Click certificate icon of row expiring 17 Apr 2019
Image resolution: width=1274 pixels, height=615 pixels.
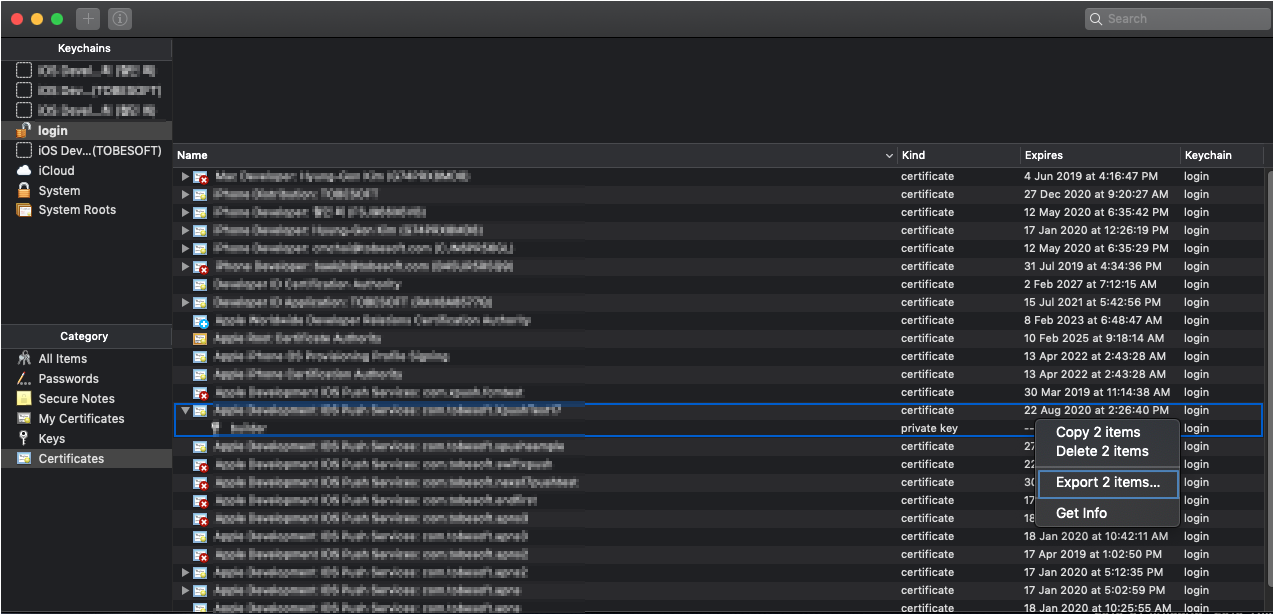pyautogui.click(x=200, y=554)
